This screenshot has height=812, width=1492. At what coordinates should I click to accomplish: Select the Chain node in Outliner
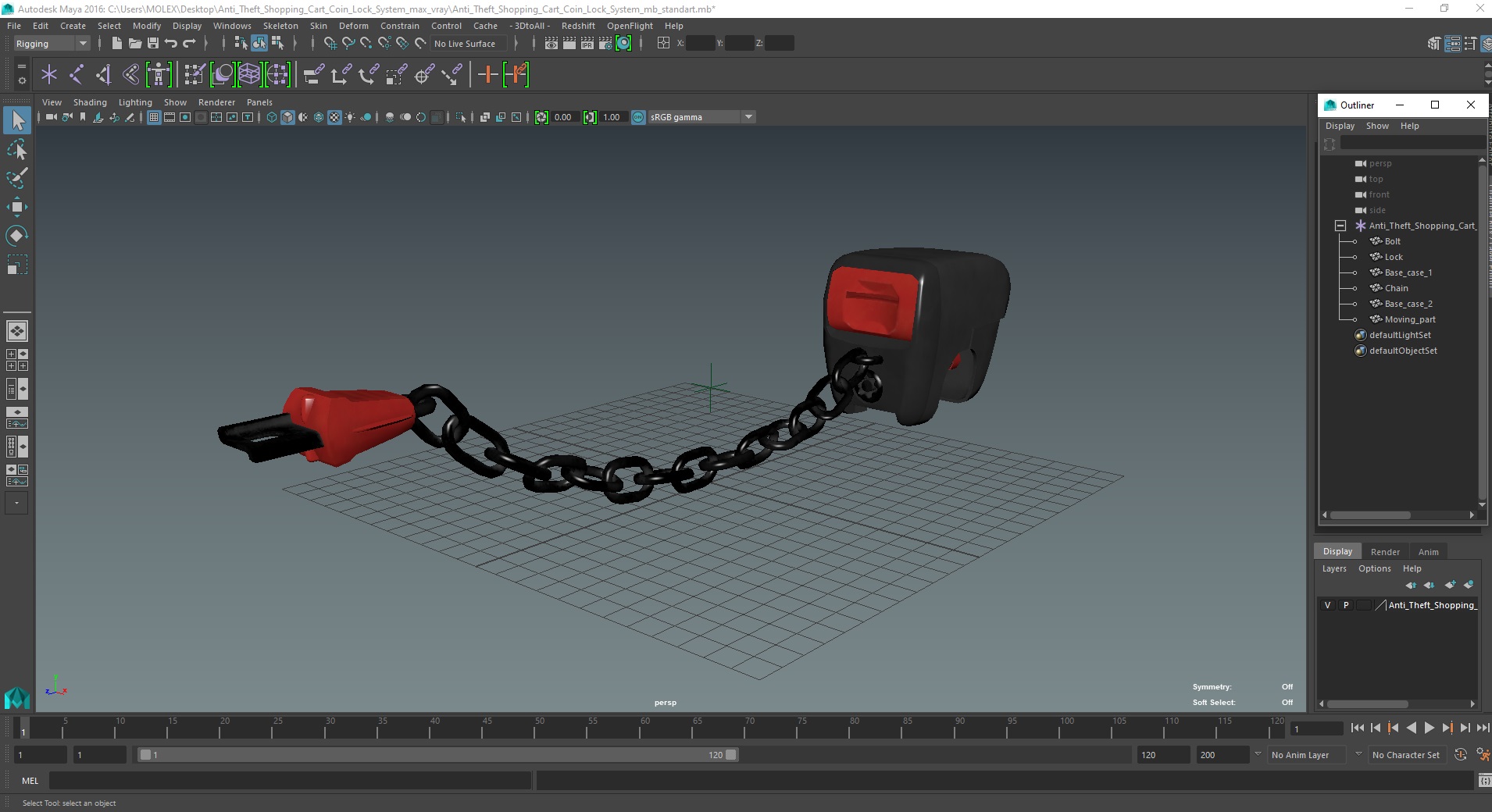(x=1396, y=288)
